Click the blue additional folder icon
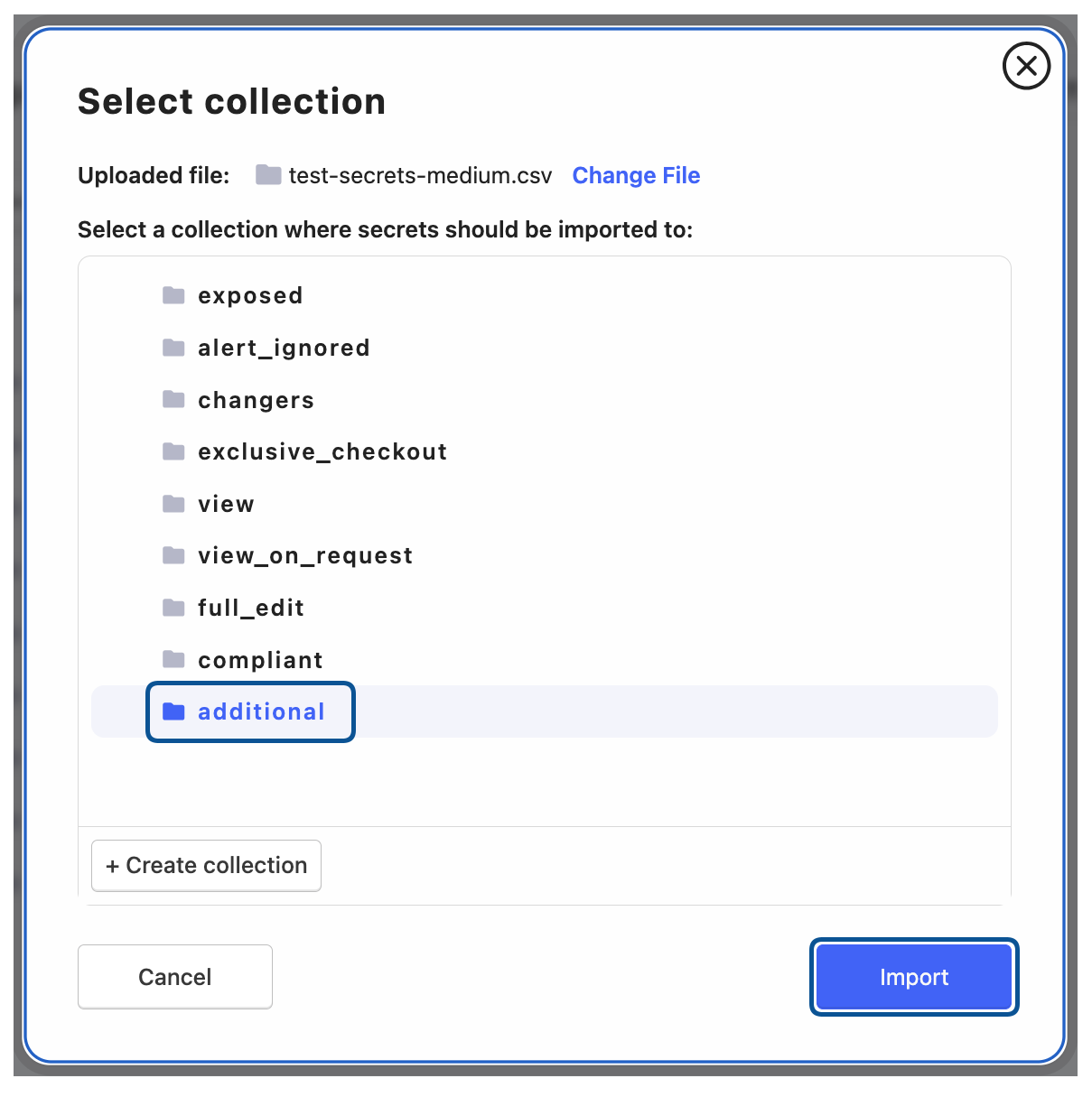The height and width of the screenshot is (1097, 1092). [x=173, y=711]
